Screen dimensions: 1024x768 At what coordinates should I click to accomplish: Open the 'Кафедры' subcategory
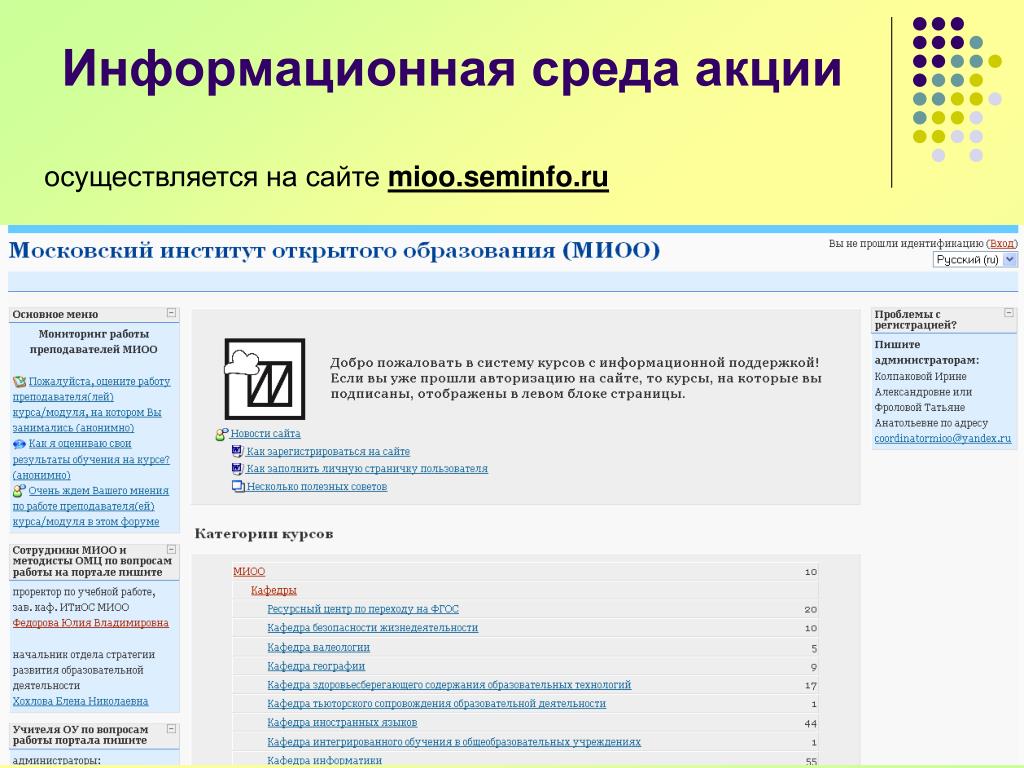tap(274, 590)
